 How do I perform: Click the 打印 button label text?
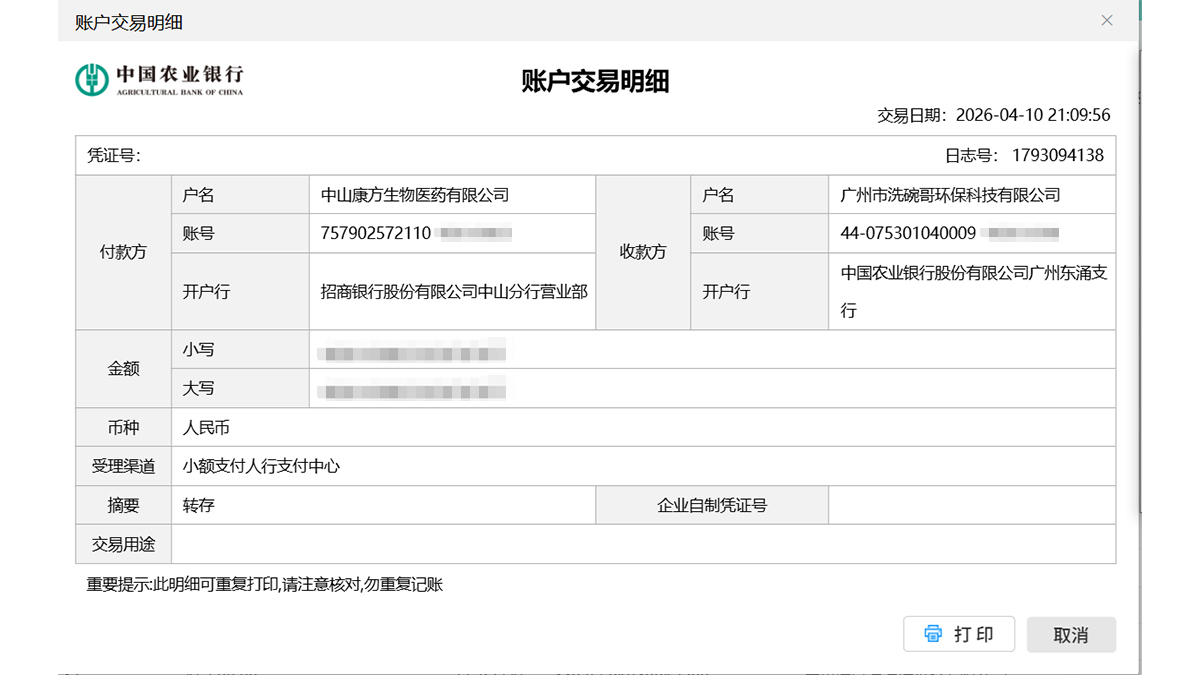[x=973, y=634]
